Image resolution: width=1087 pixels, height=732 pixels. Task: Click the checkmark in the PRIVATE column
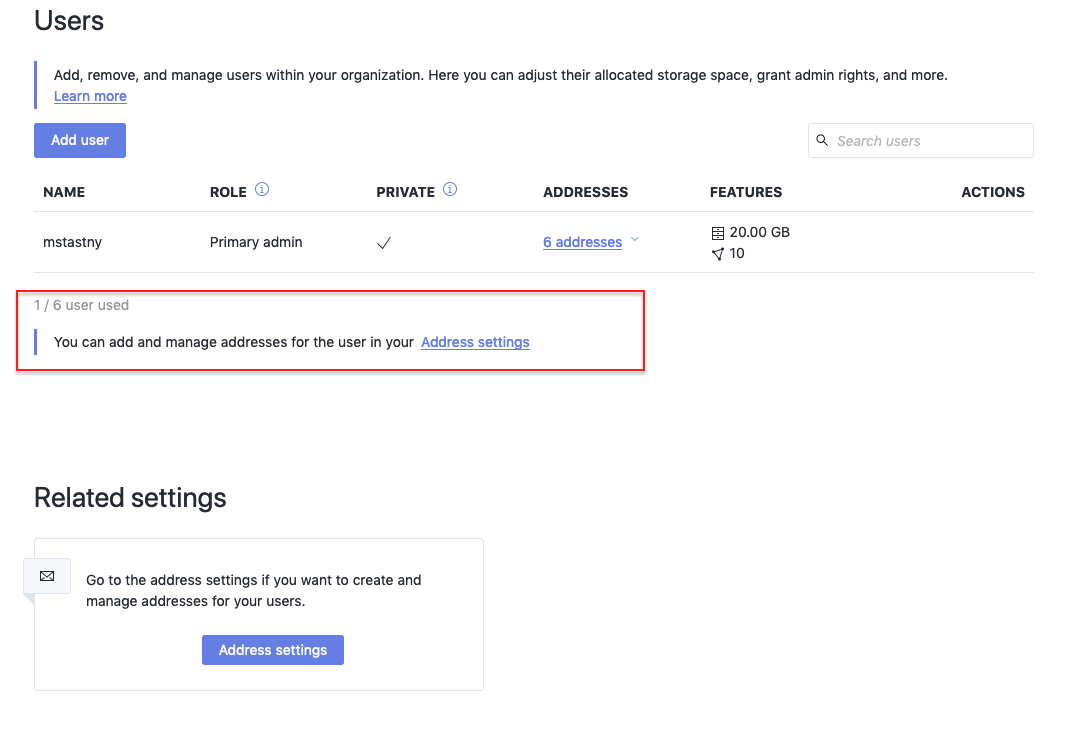point(384,241)
